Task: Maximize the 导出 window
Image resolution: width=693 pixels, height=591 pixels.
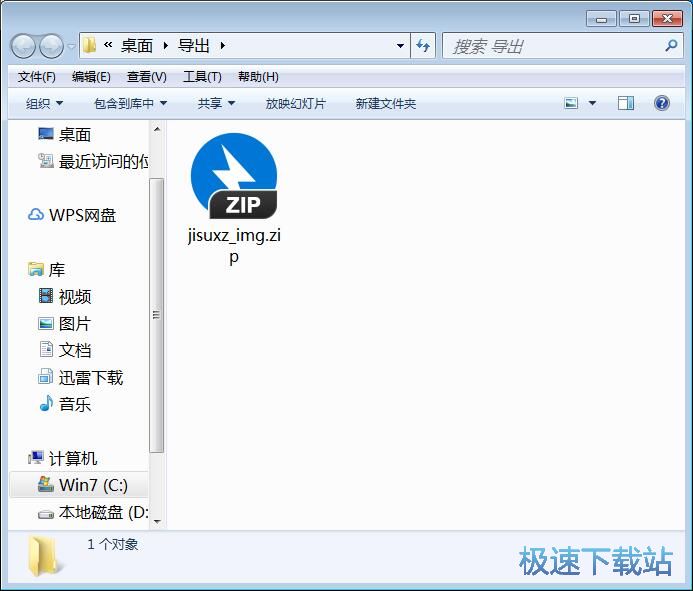Action: tap(634, 19)
